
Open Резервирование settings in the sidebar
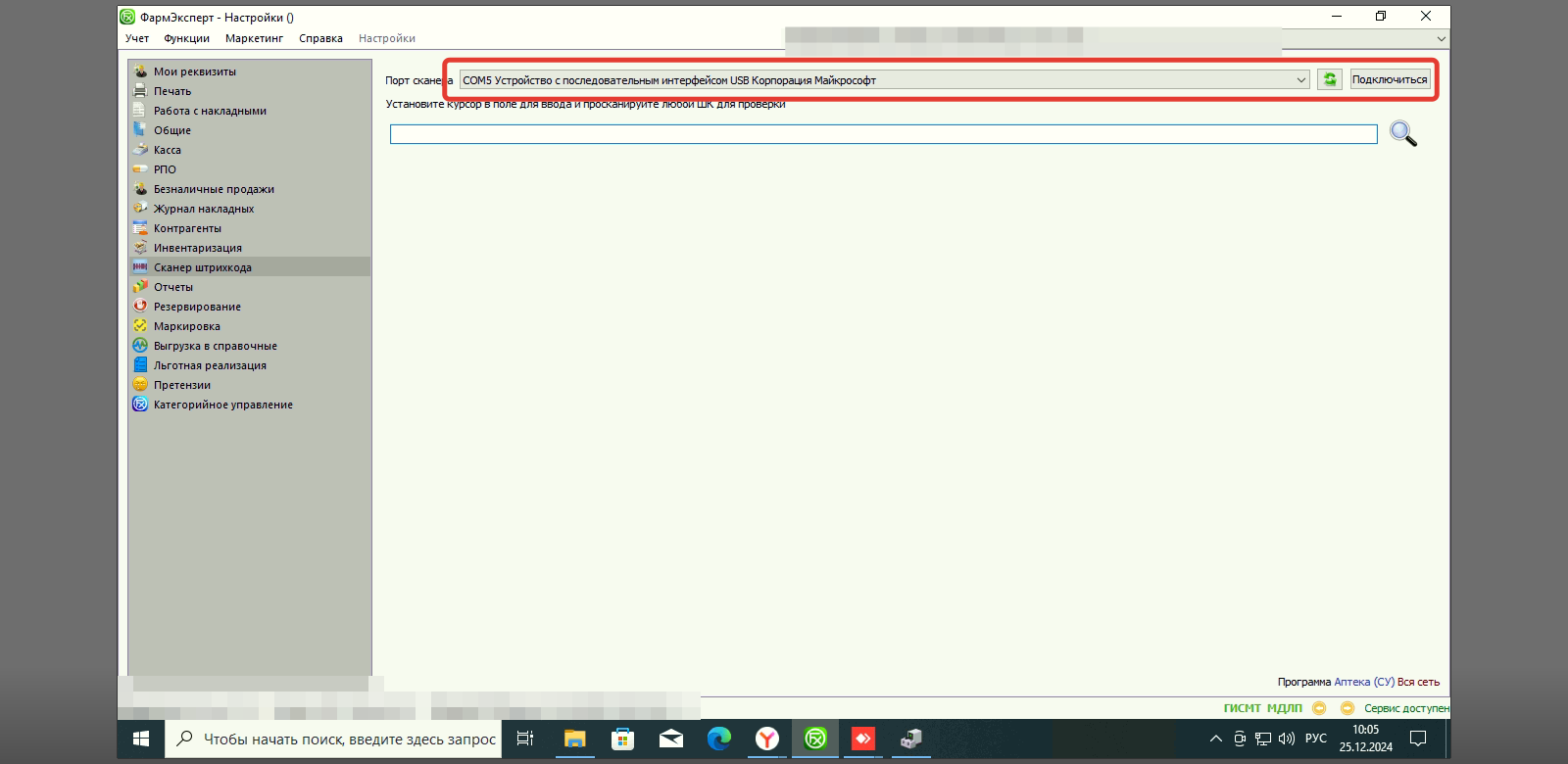pos(197,307)
